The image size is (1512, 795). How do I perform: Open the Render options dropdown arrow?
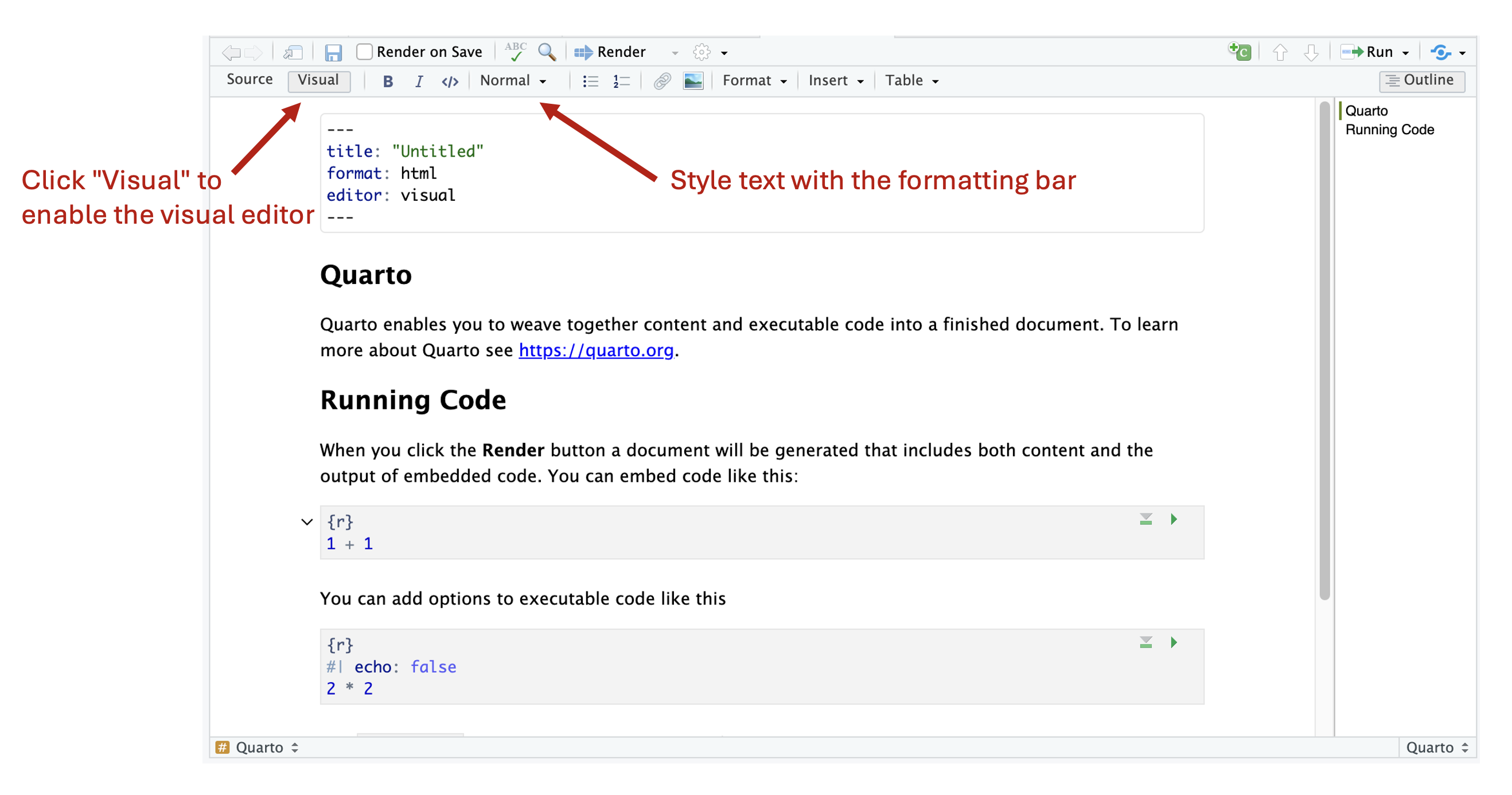[675, 53]
